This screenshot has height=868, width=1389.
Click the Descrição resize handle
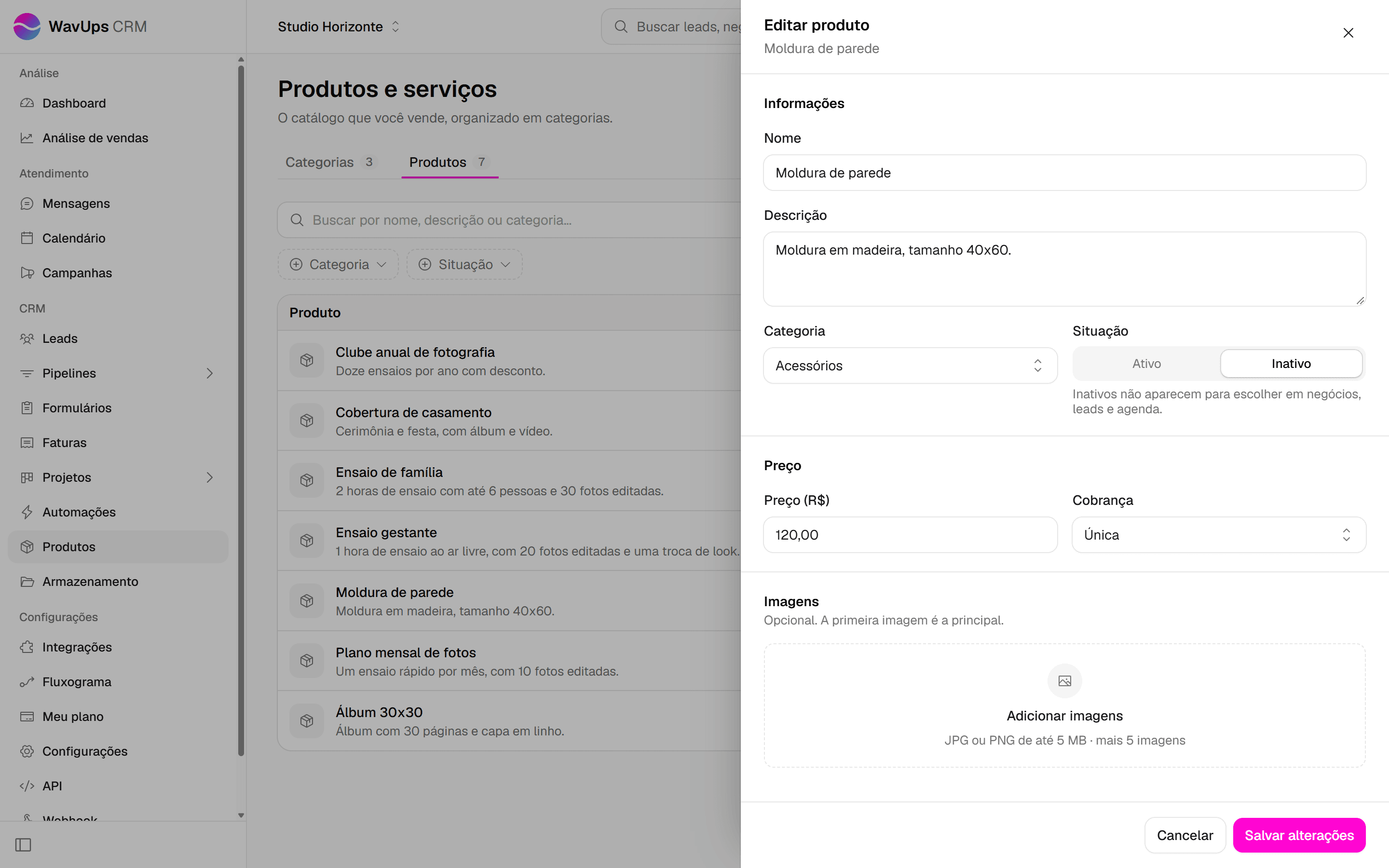coord(1360,300)
